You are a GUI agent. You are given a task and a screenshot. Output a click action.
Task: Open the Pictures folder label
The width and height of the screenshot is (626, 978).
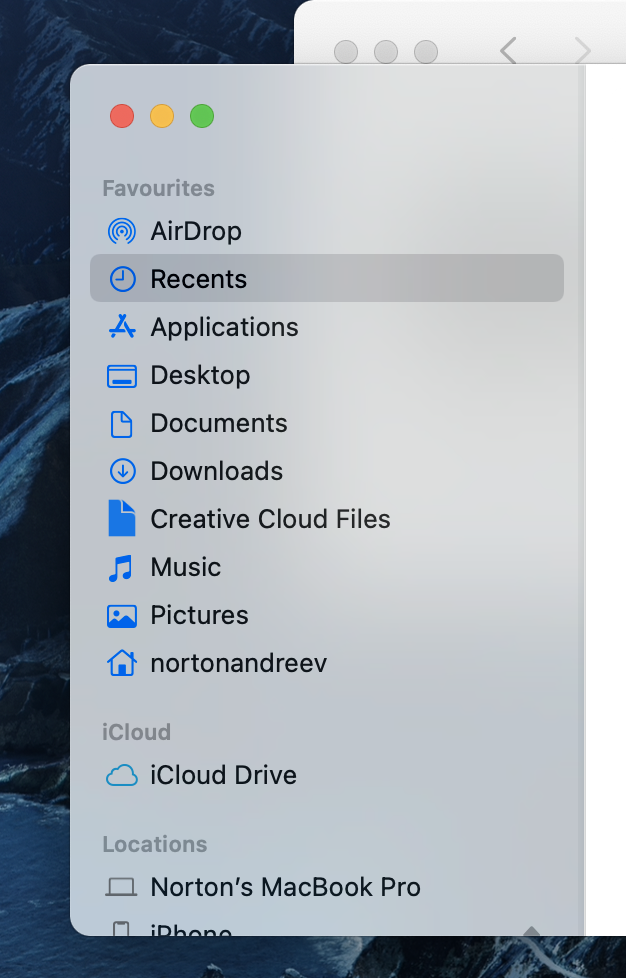point(200,616)
